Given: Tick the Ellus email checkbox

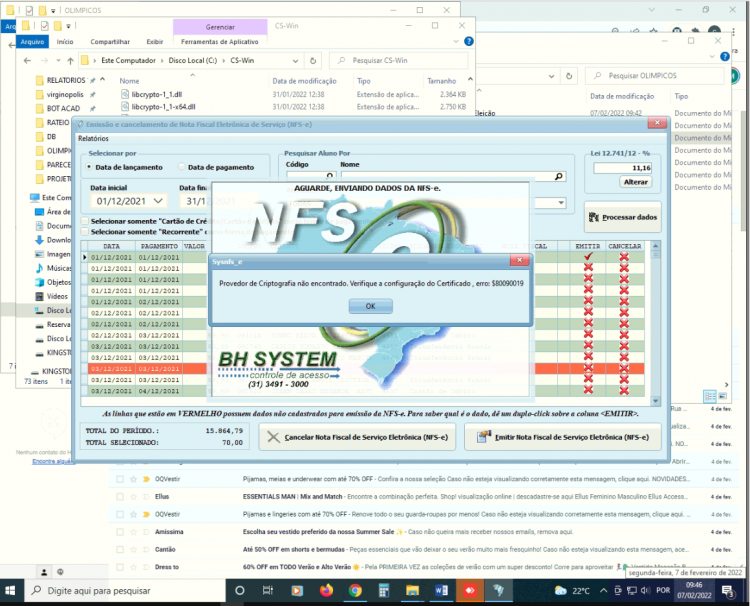Looking at the screenshot, I should [120, 496].
